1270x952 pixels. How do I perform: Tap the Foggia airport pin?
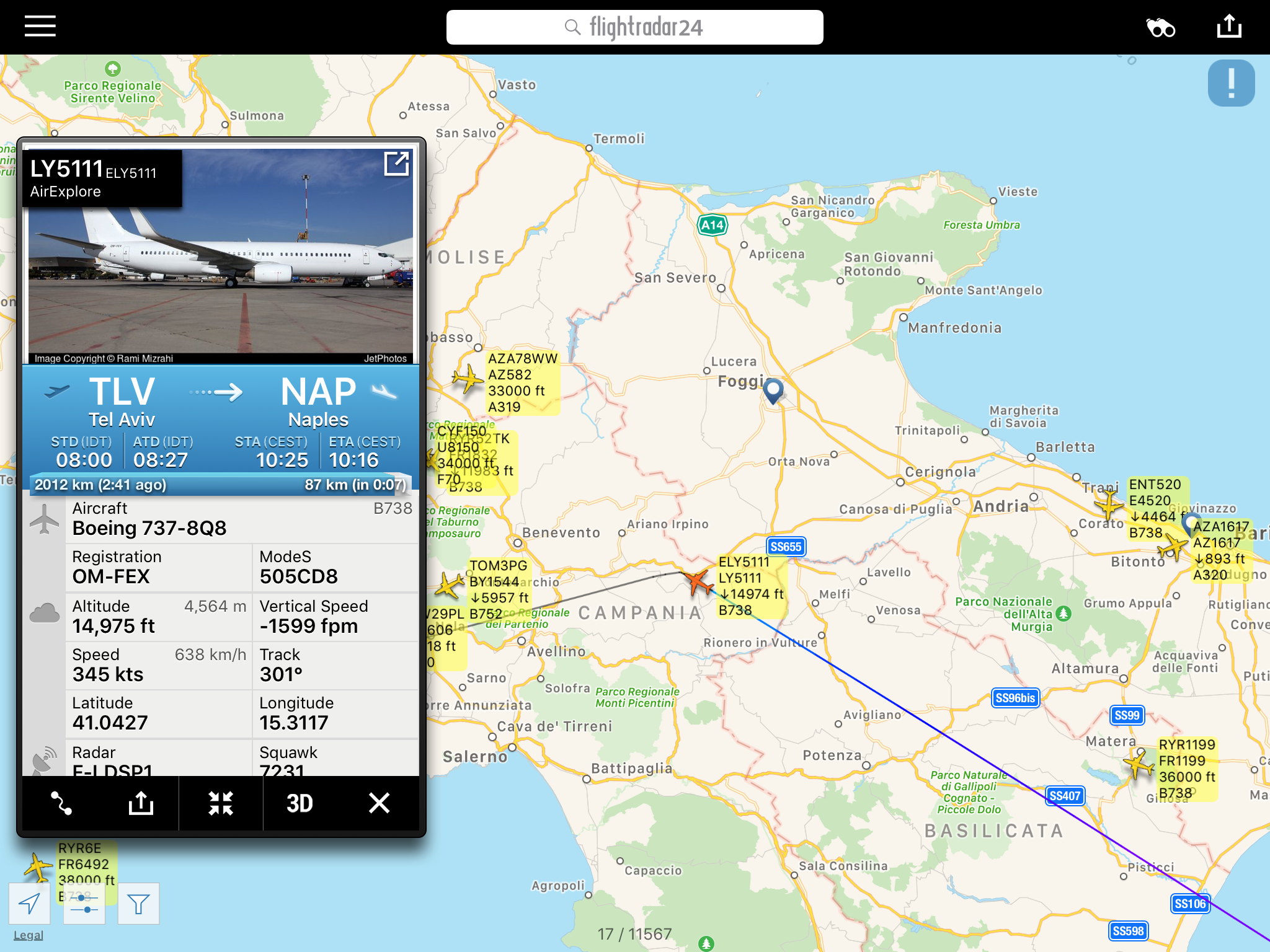(x=773, y=390)
